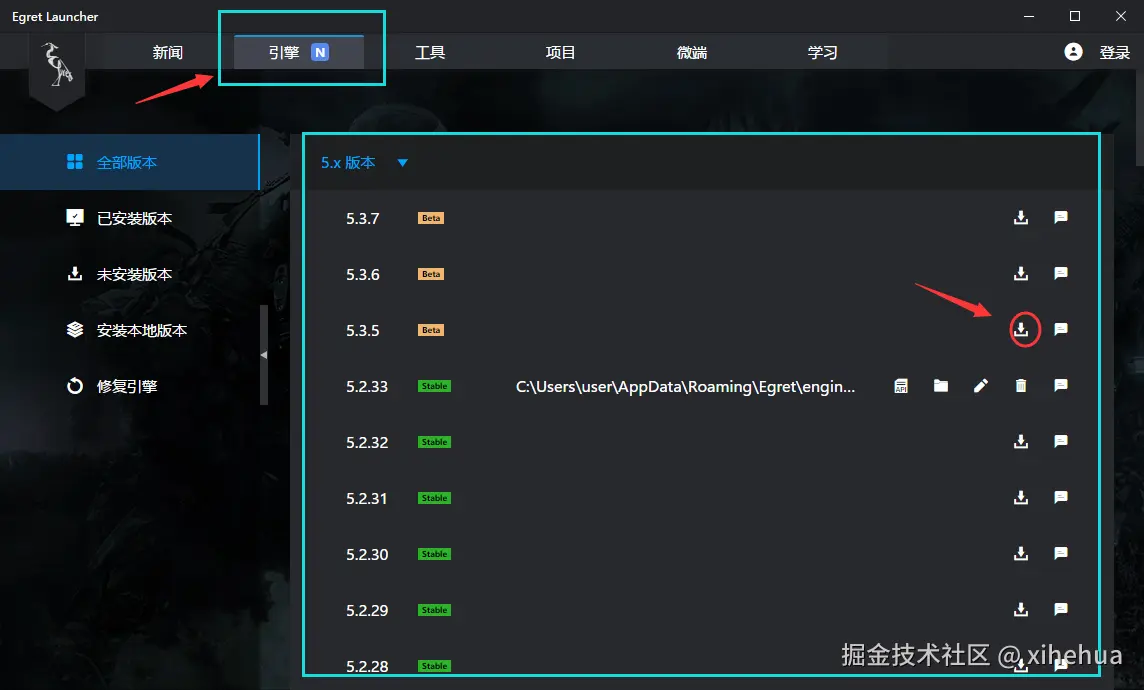The image size is (1144, 690).
Task: Edit install path of version 5.2.33
Action: point(981,386)
